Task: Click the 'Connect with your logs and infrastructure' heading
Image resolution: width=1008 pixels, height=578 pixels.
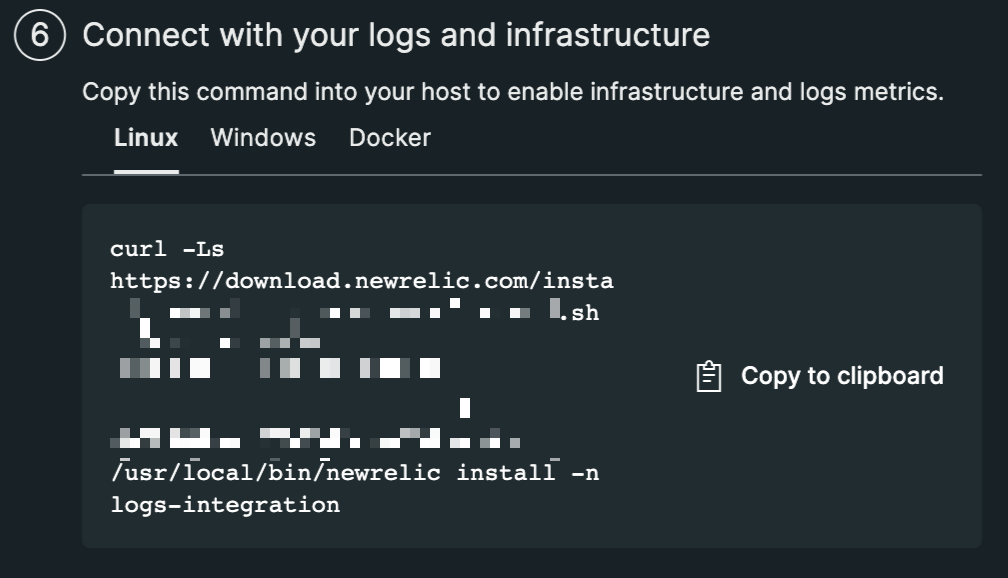Action: [x=396, y=35]
